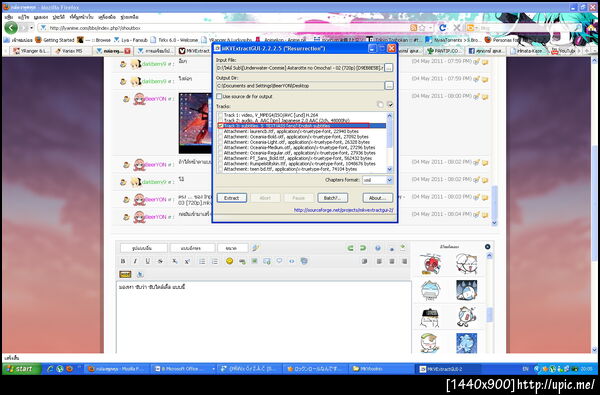Screen dimensions: 600x395
Task: Open the 'Lys - Fansub' bookmark
Action: [x=130, y=39]
